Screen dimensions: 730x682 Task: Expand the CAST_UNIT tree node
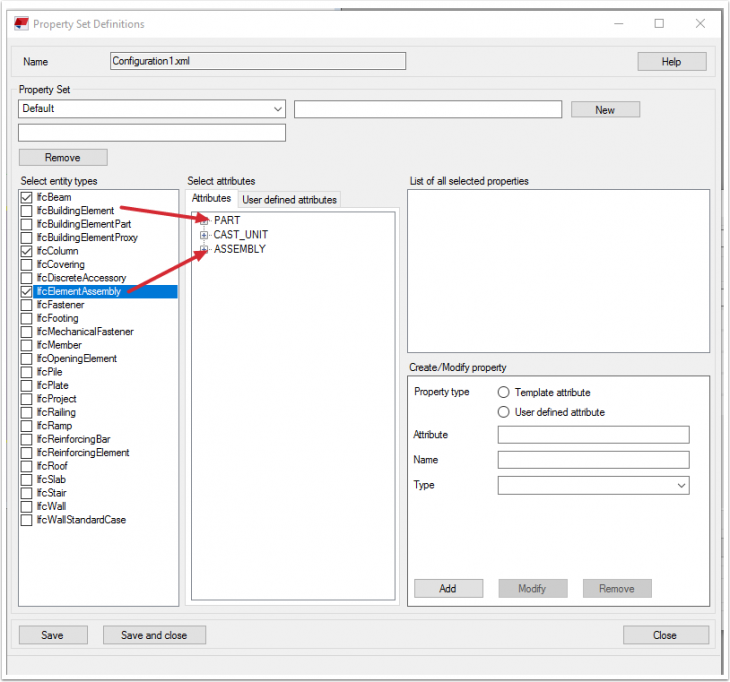(x=204, y=235)
